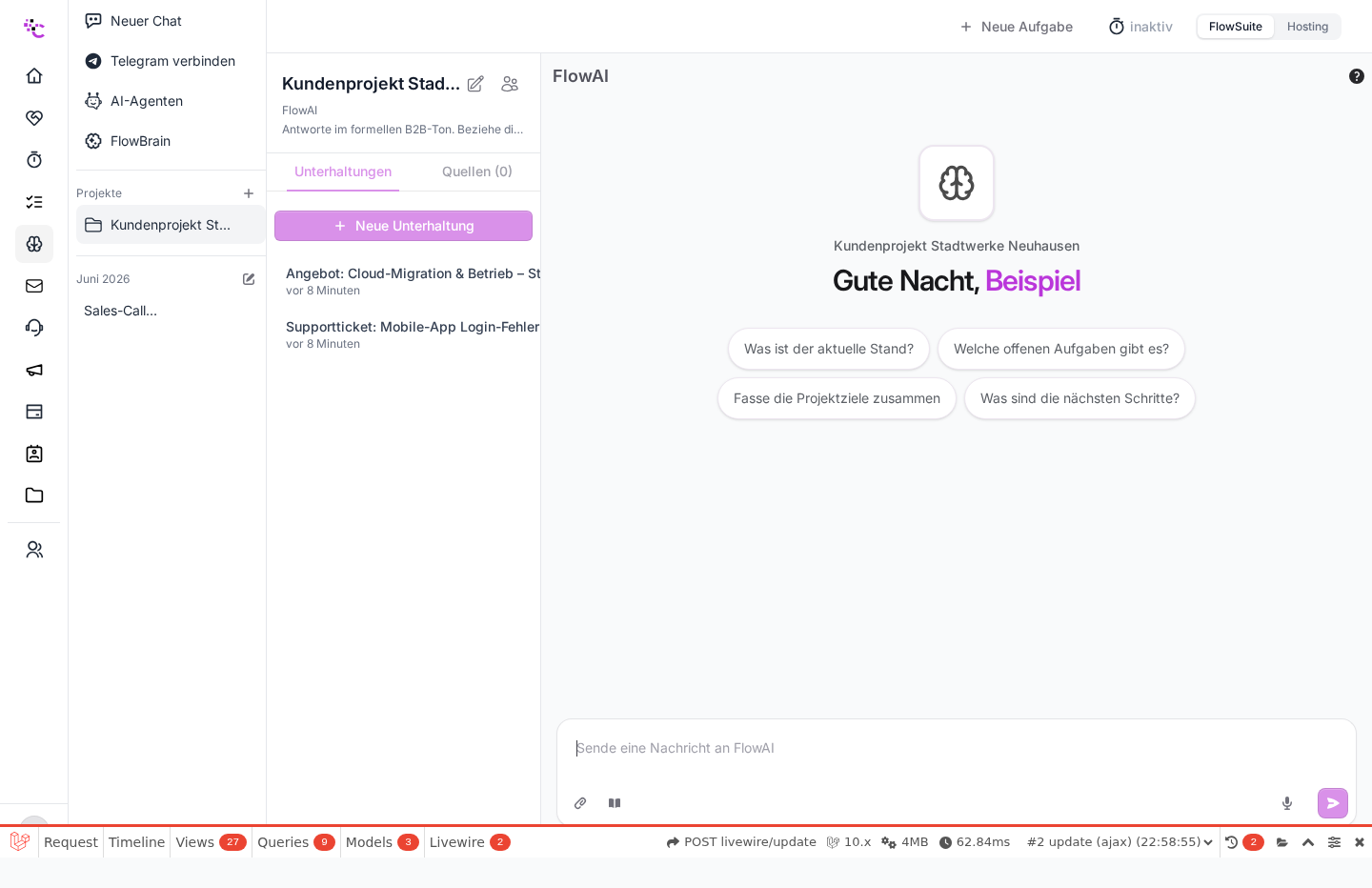Expand the request selector dropdown #2 update
1372x888 pixels.
point(1120,842)
